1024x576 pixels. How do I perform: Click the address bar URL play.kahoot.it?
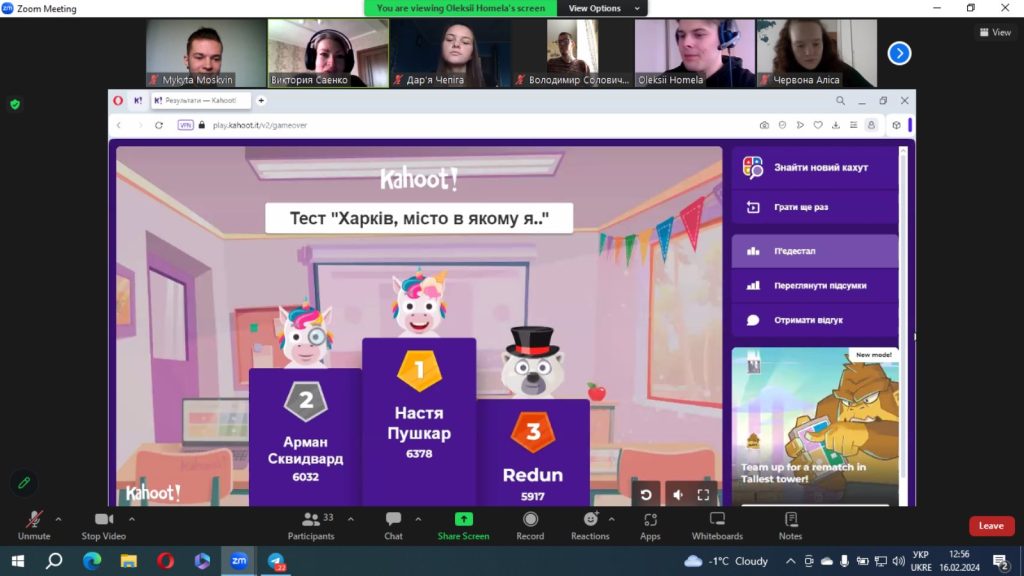[260, 125]
